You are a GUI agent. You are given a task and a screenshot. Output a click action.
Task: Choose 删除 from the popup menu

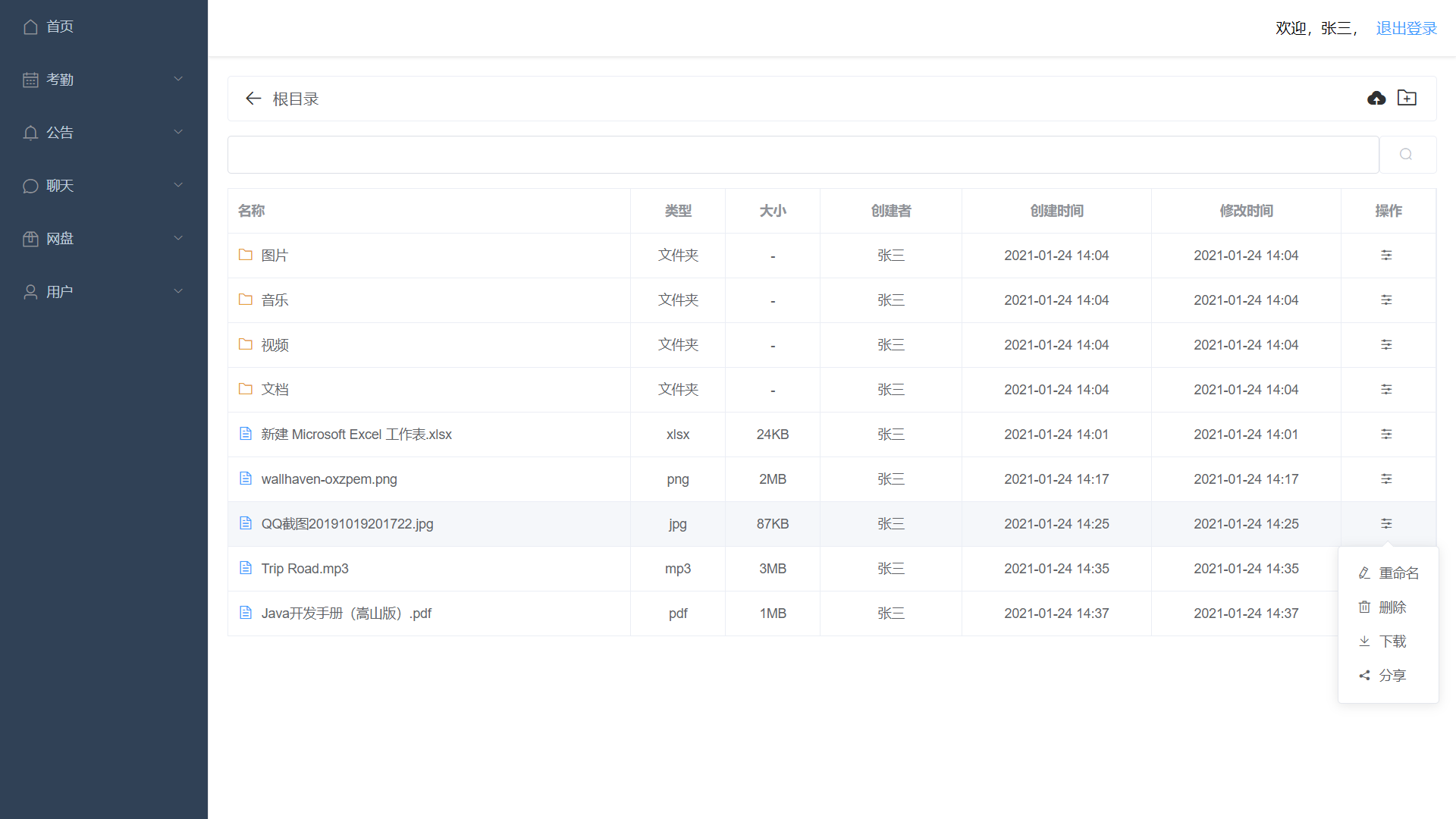tap(1392, 607)
